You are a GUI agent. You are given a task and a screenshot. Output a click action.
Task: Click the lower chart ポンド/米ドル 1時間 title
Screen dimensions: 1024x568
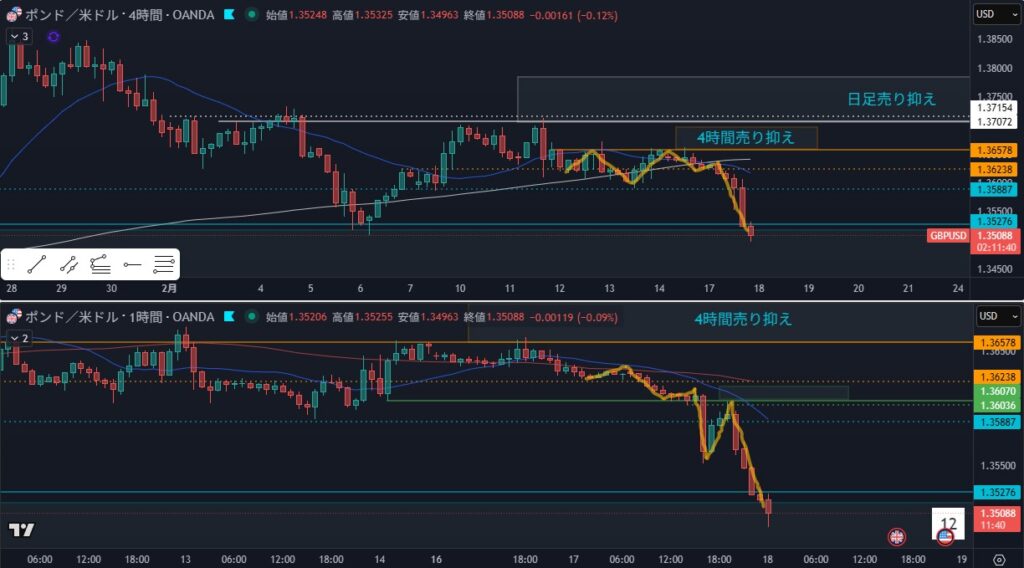(110, 317)
